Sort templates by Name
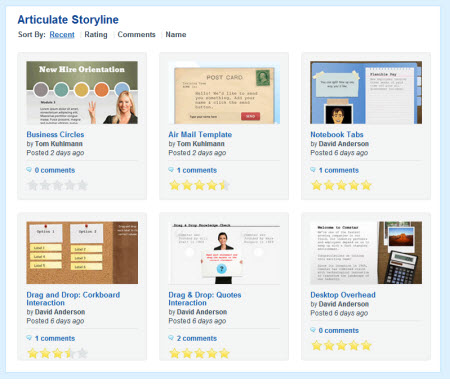The width and height of the screenshot is (450, 386). pos(176,34)
